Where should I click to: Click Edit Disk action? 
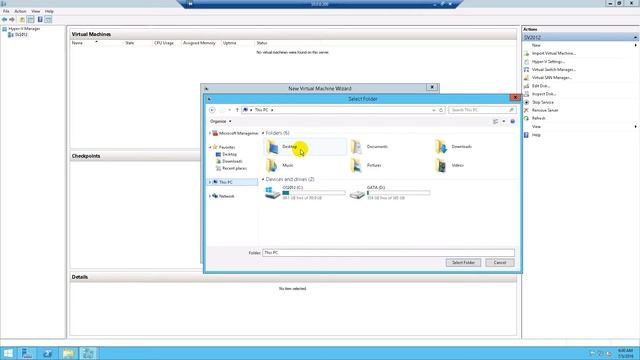tap(541, 86)
